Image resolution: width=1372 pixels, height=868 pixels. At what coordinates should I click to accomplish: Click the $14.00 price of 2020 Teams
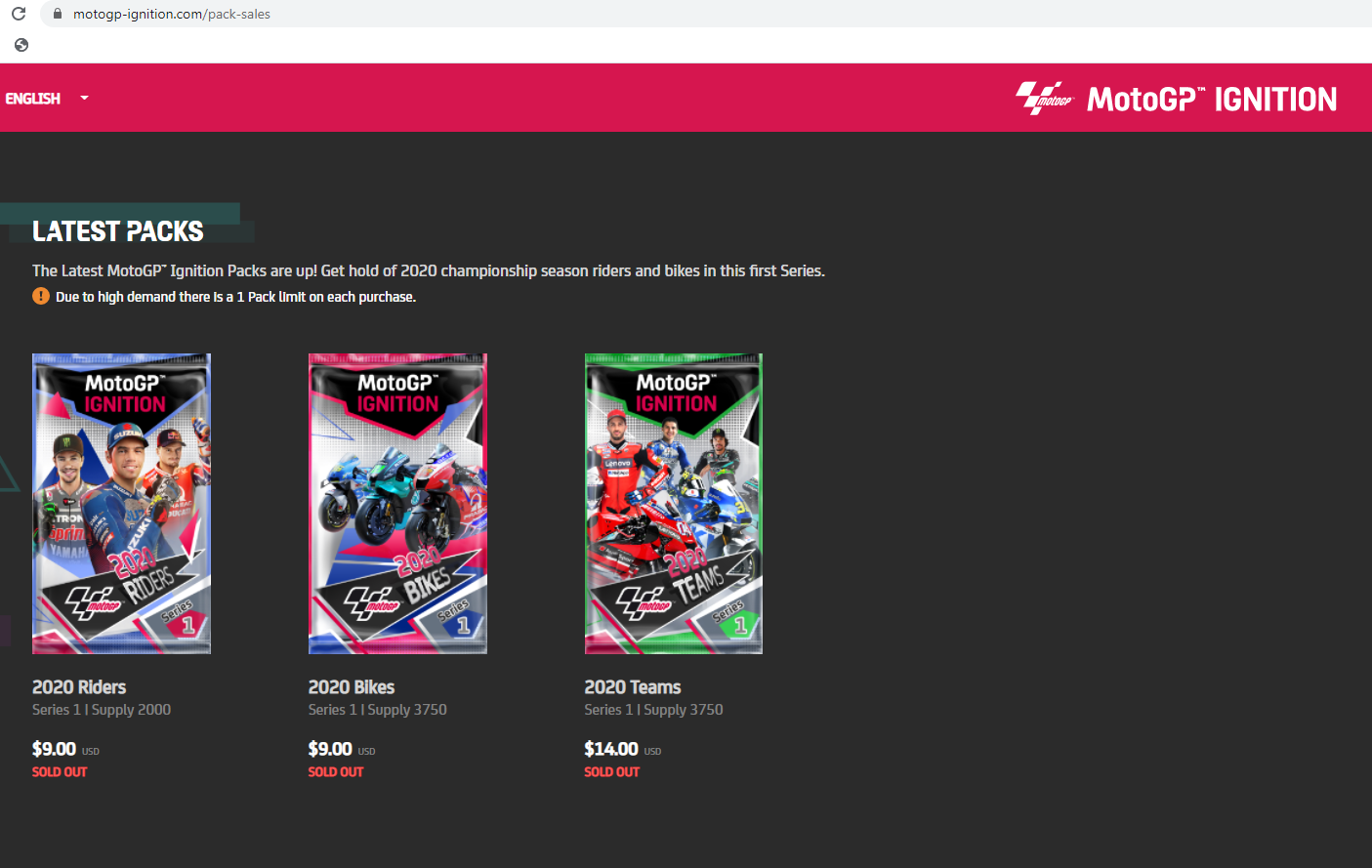[x=611, y=749]
